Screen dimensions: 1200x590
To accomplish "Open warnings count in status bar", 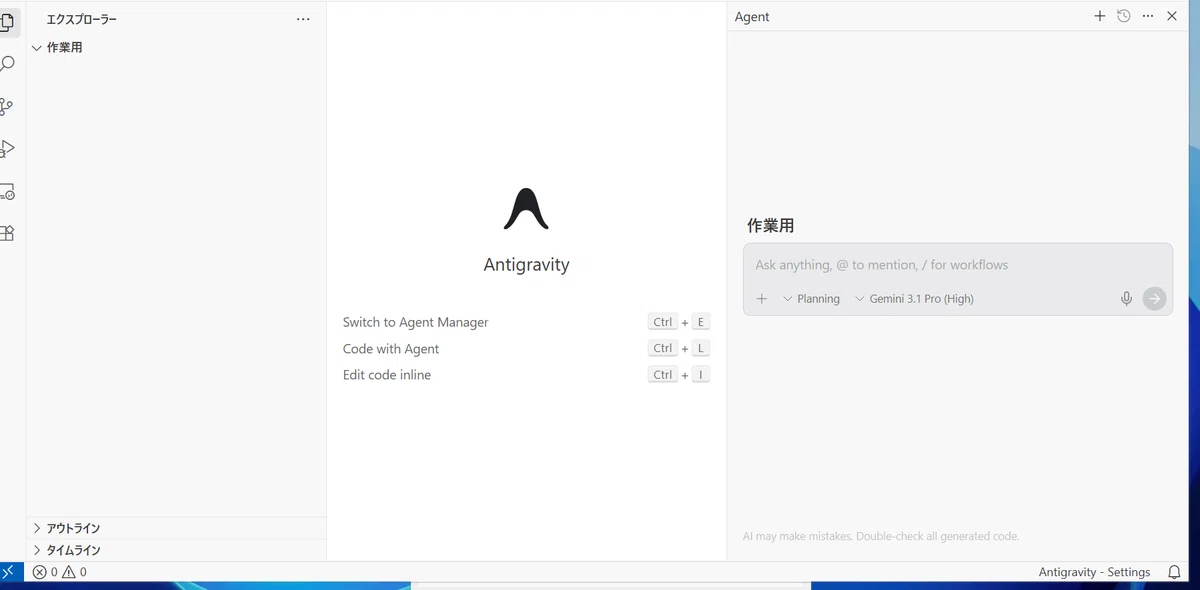I will point(74,572).
